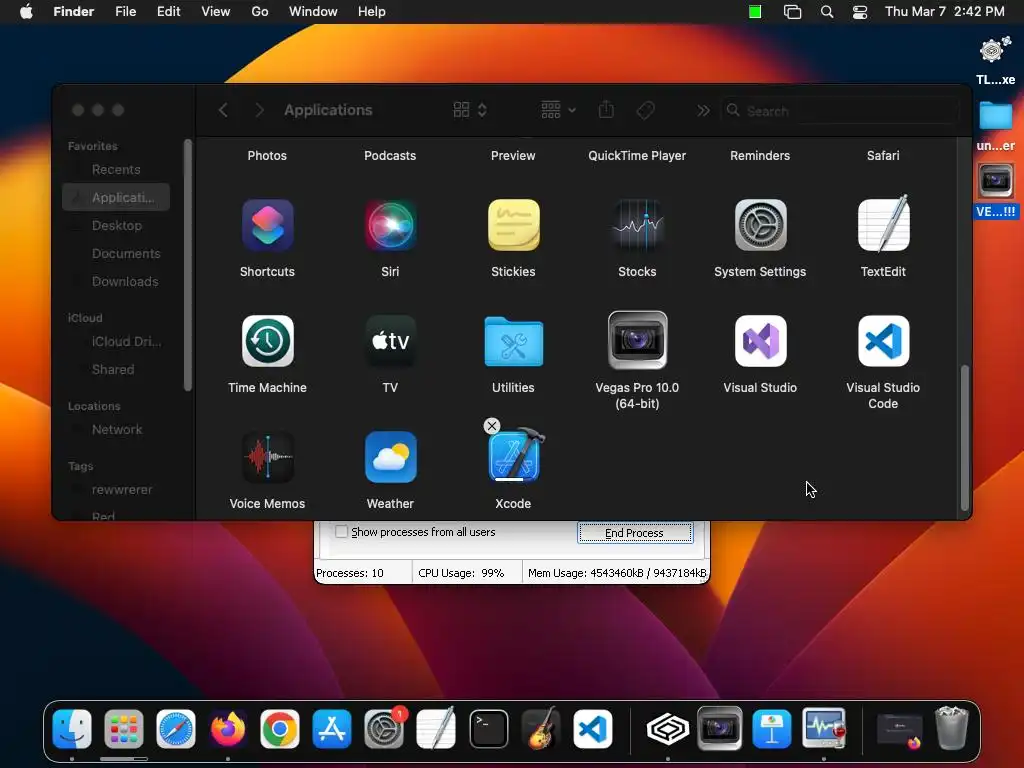The image size is (1024, 768).
Task: Open Activity Monitor from the Dock
Action: 824,729
